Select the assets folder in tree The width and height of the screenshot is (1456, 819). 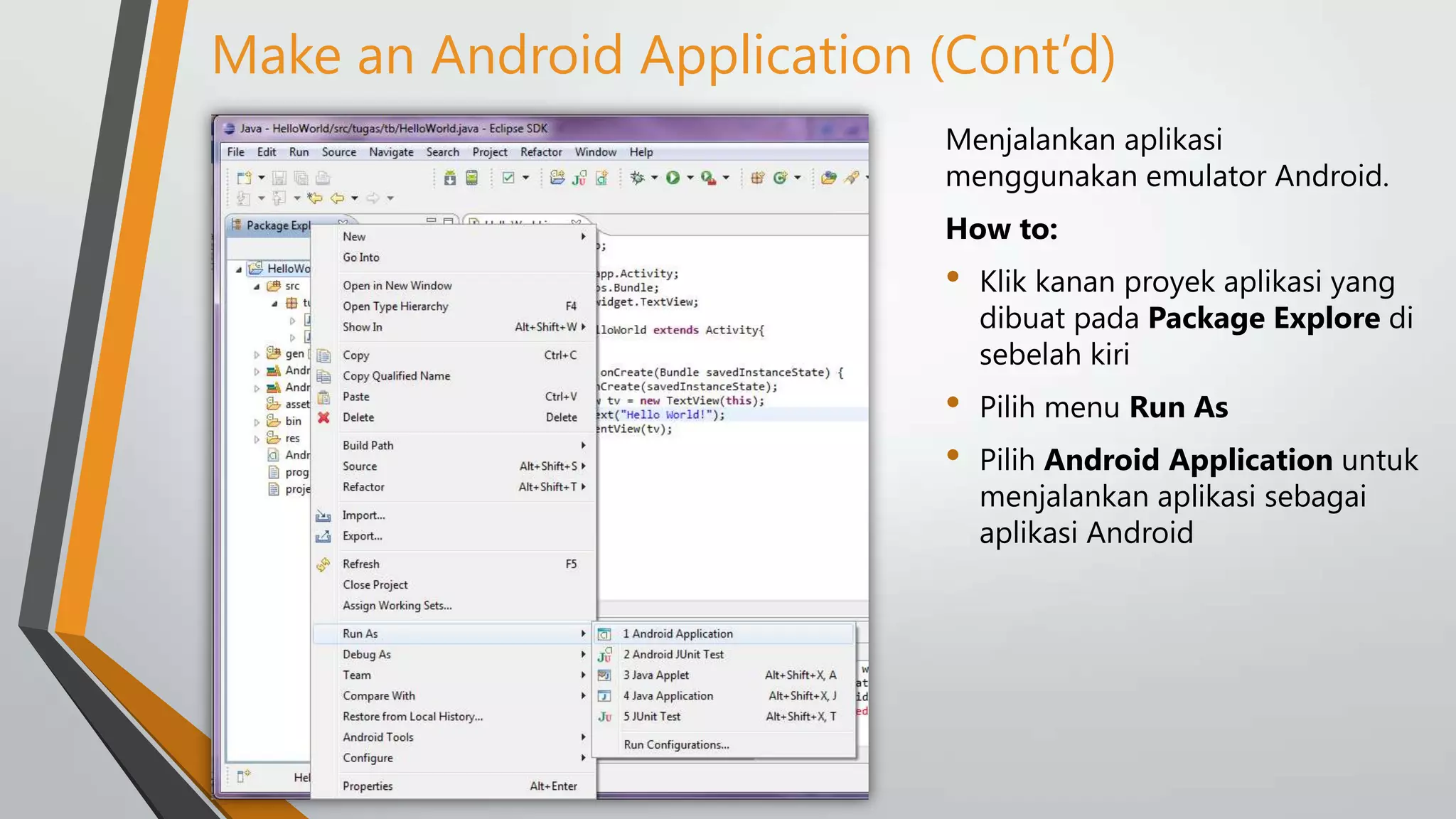point(288,404)
